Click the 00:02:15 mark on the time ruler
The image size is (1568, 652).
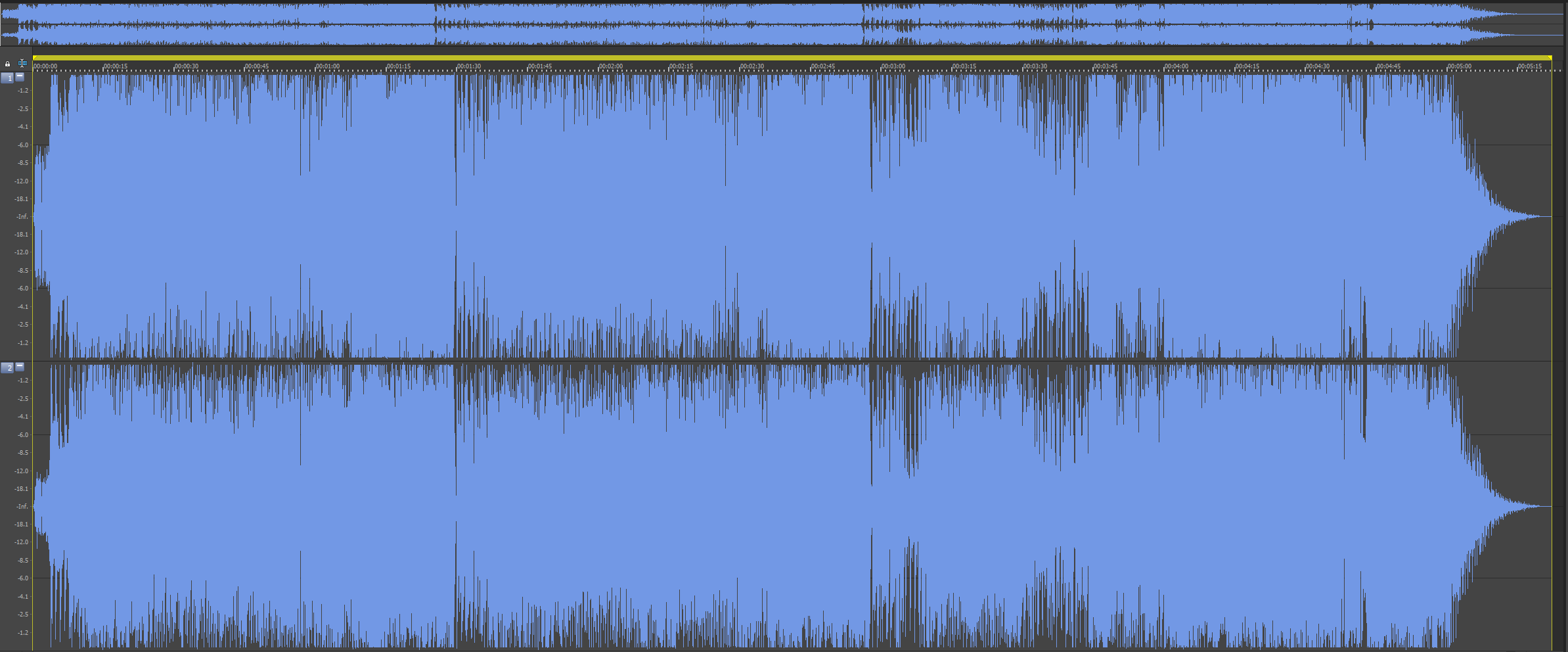[681, 66]
